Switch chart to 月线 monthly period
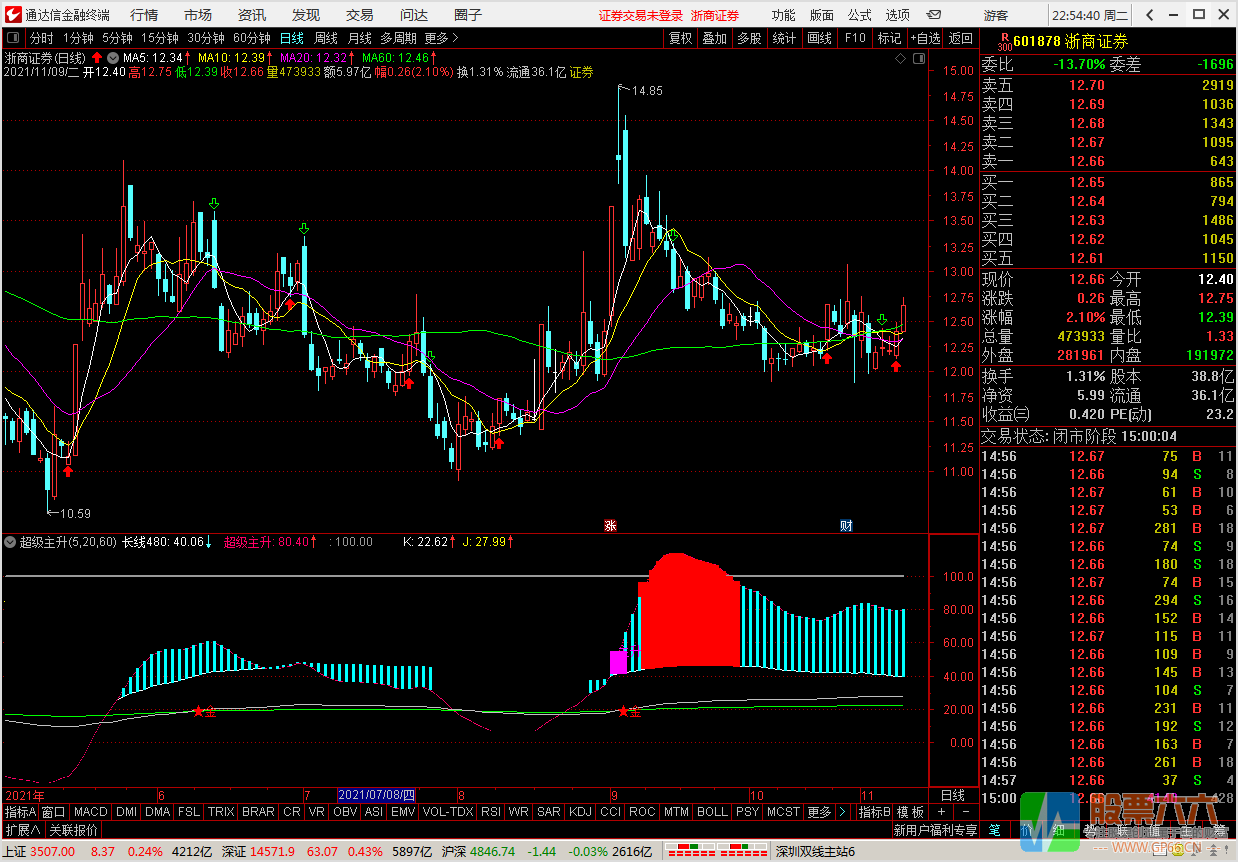 (360, 38)
